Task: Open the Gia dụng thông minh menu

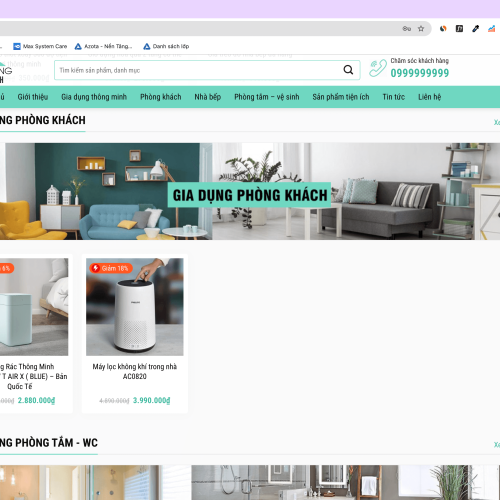Action: 94,97
